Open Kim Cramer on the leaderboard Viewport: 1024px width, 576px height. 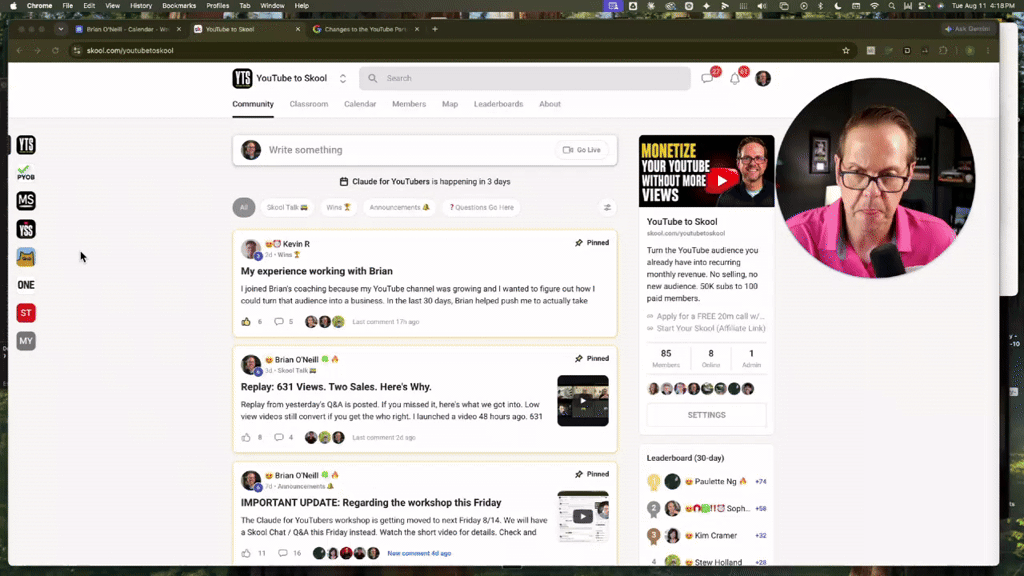pyautogui.click(x=716, y=536)
